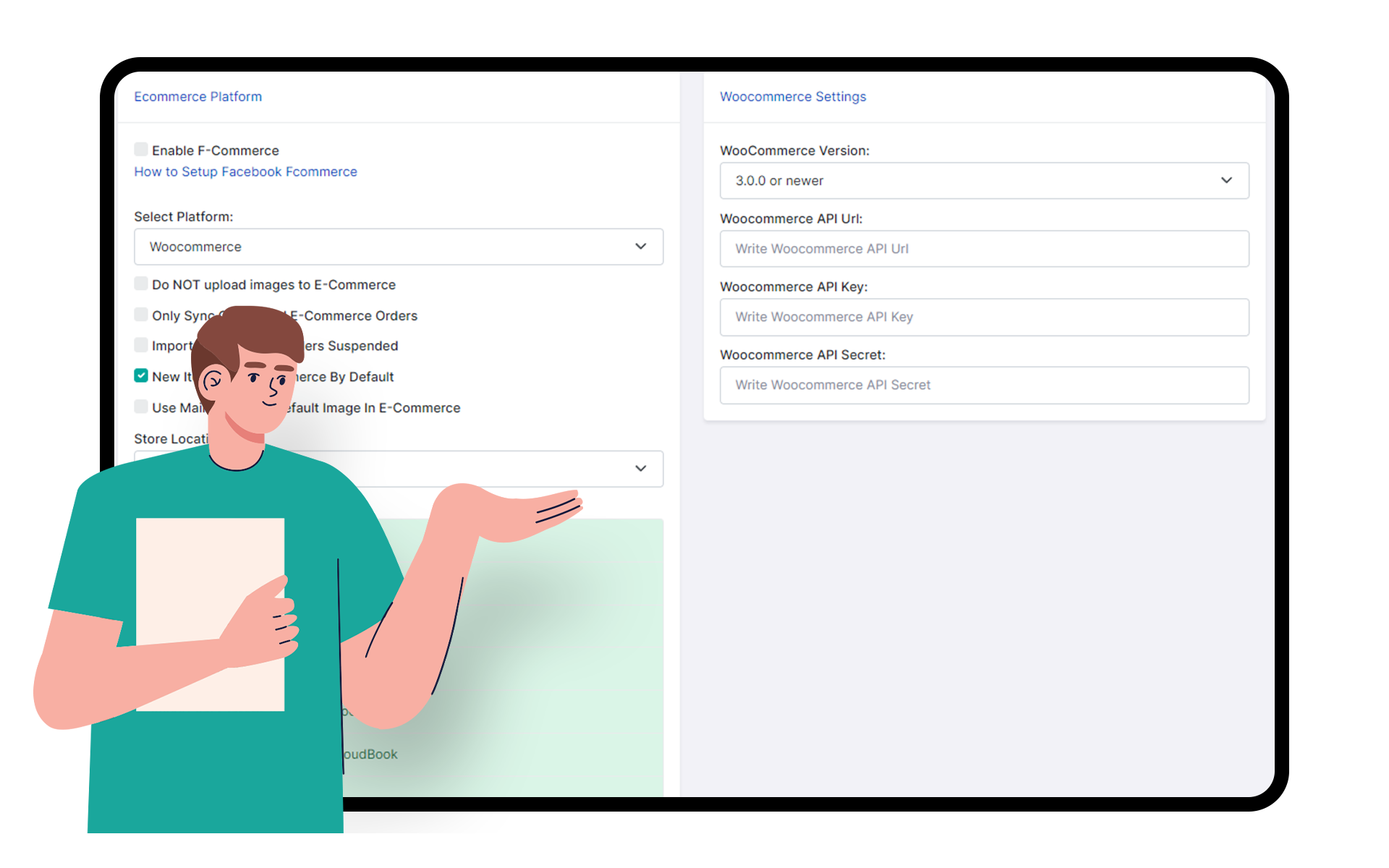Focus the Woocommerce API Secret field

pos(985,385)
